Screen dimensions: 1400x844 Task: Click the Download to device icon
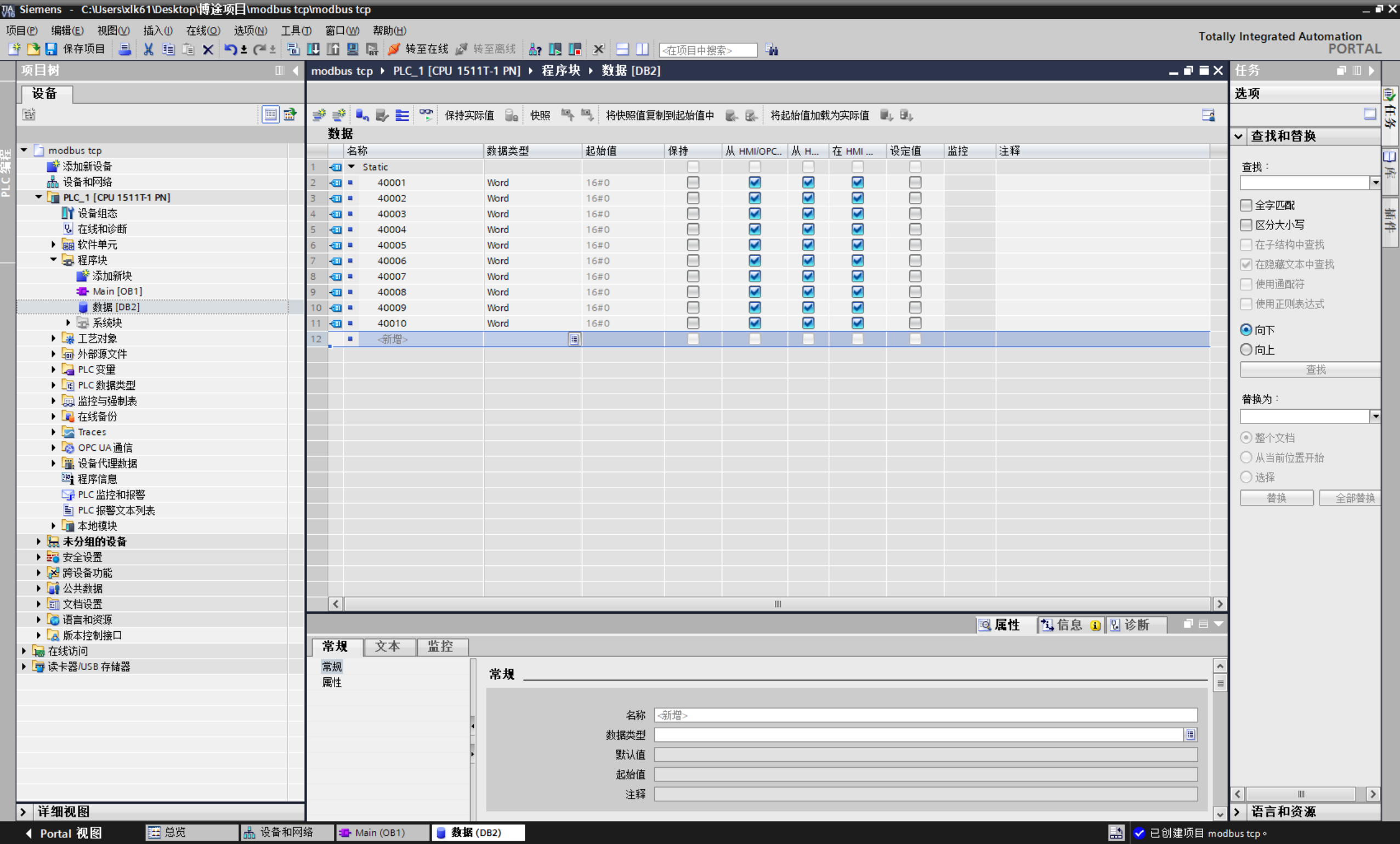313,49
